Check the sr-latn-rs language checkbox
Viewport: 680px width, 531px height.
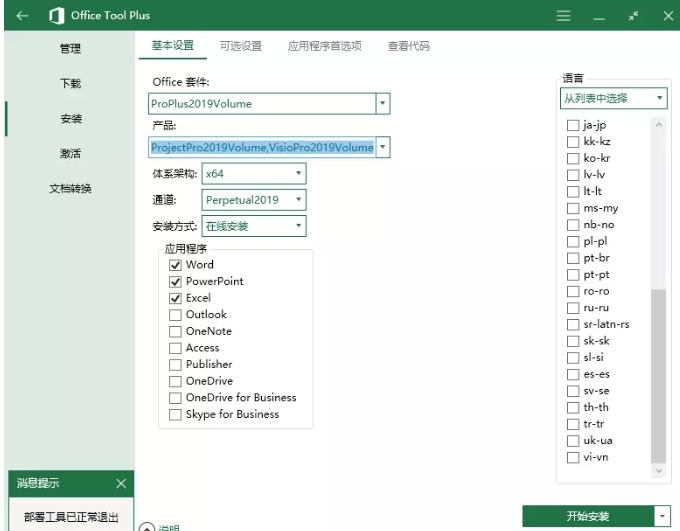(573, 324)
